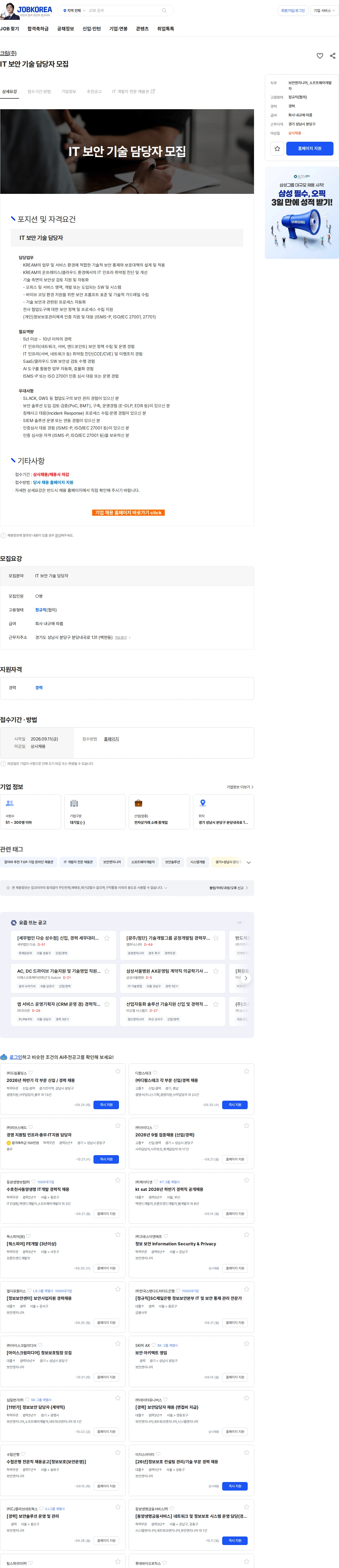The width and height of the screenshot is (339, 1568).
Task: Open the 기업·연봉 menu
Action: (118, 29)
